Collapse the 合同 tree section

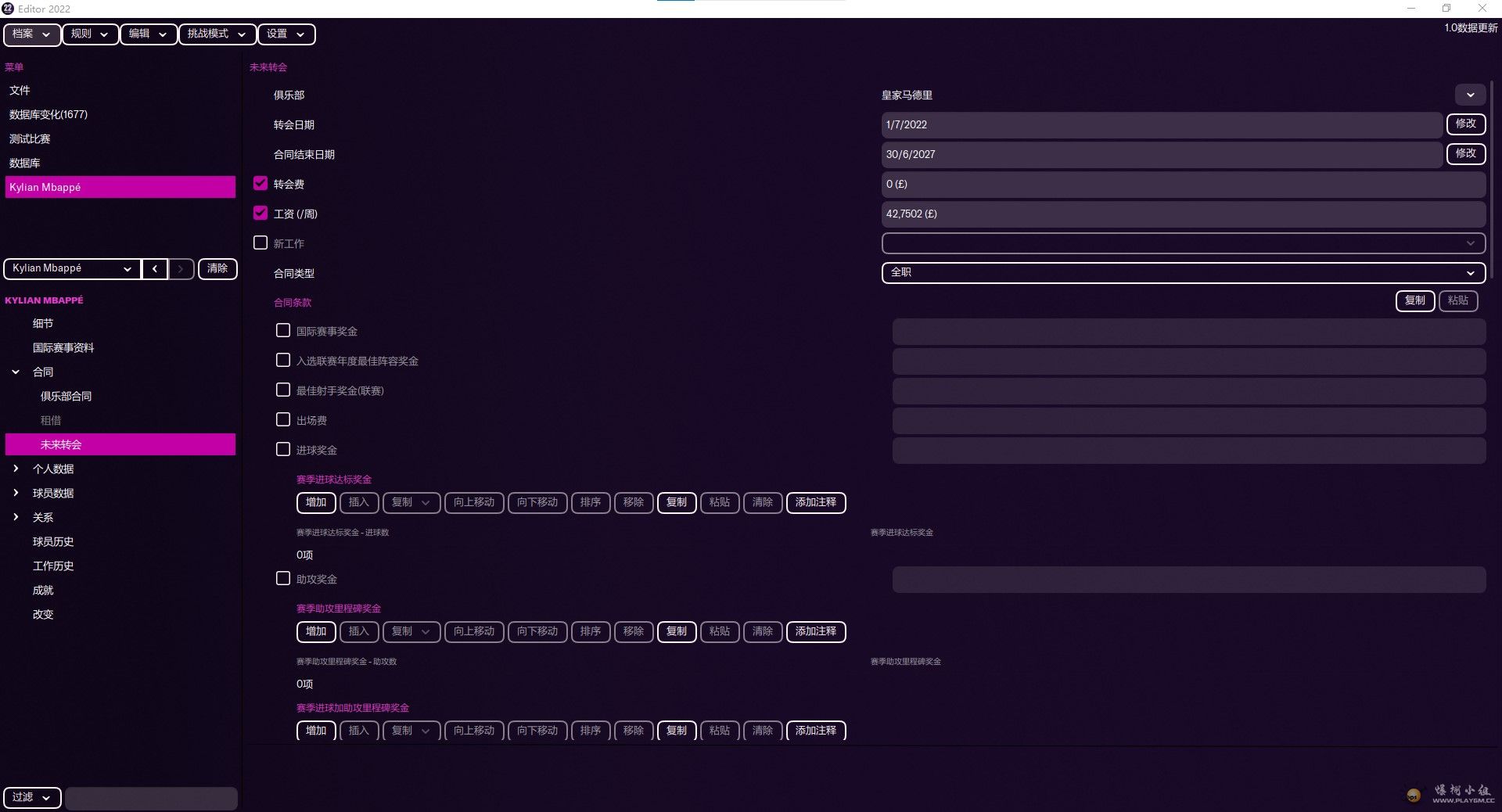[16, 372]
